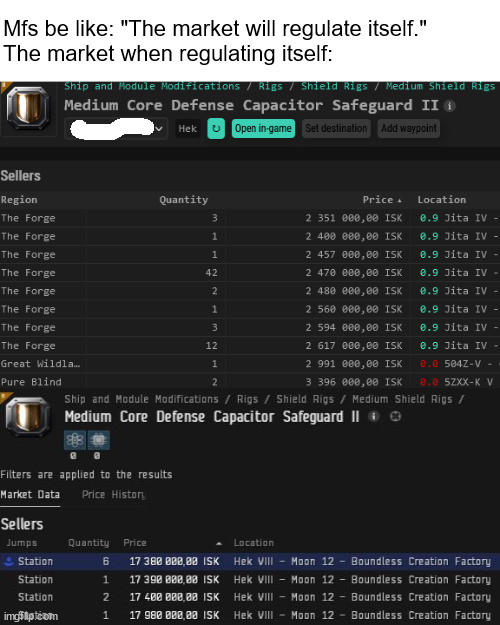
Task: Select the 17 400 000,00 ISK Hek row
Action: [x=250, y=597]
